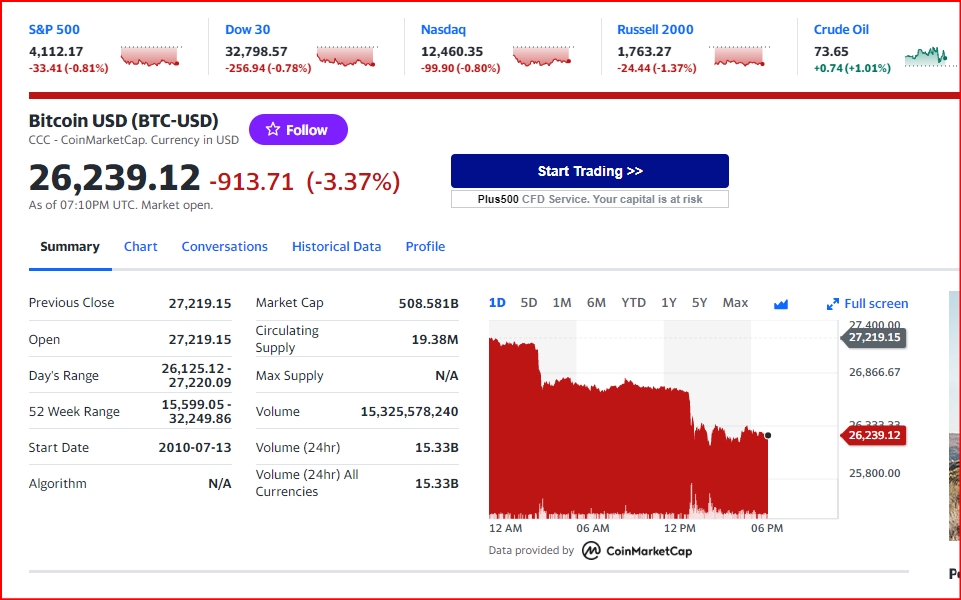Screen dimensions: 961x600
Task: Open the Chart tab
Action: (140, 246)
